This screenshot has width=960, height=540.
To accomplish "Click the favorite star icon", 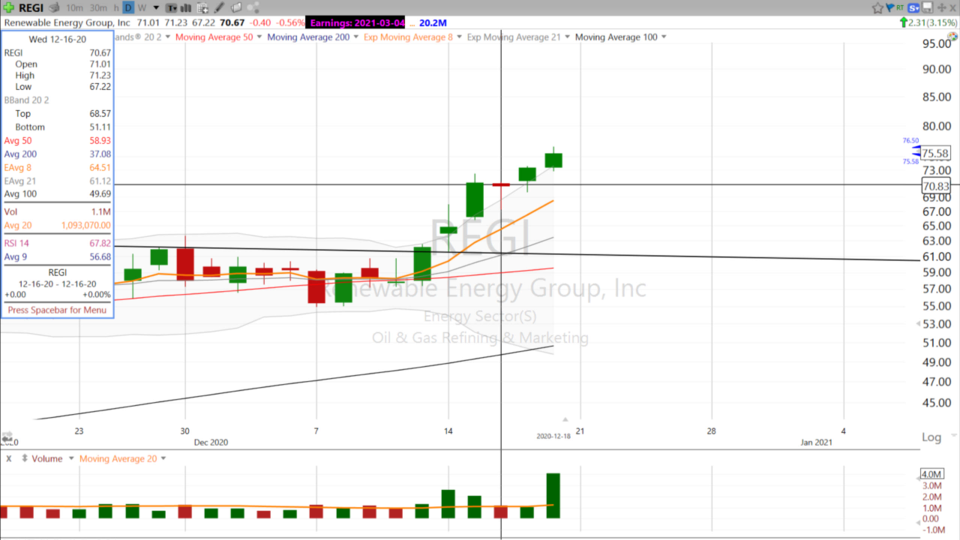I will tap(877, 7).
